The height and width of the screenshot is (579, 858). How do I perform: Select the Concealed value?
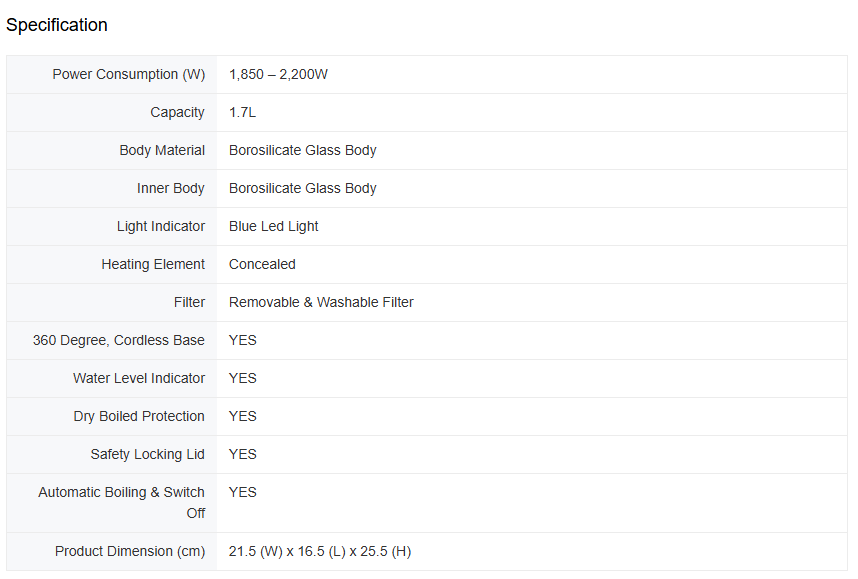(x=262, y=264)
